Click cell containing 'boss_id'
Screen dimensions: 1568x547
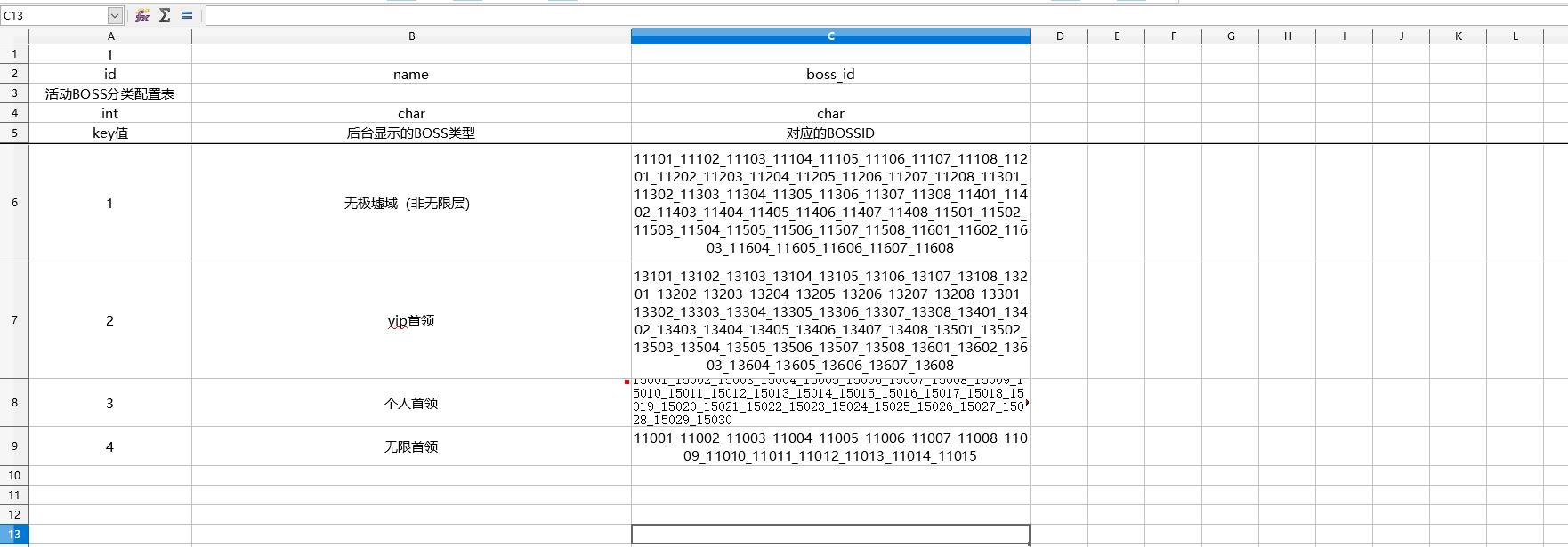831,74
